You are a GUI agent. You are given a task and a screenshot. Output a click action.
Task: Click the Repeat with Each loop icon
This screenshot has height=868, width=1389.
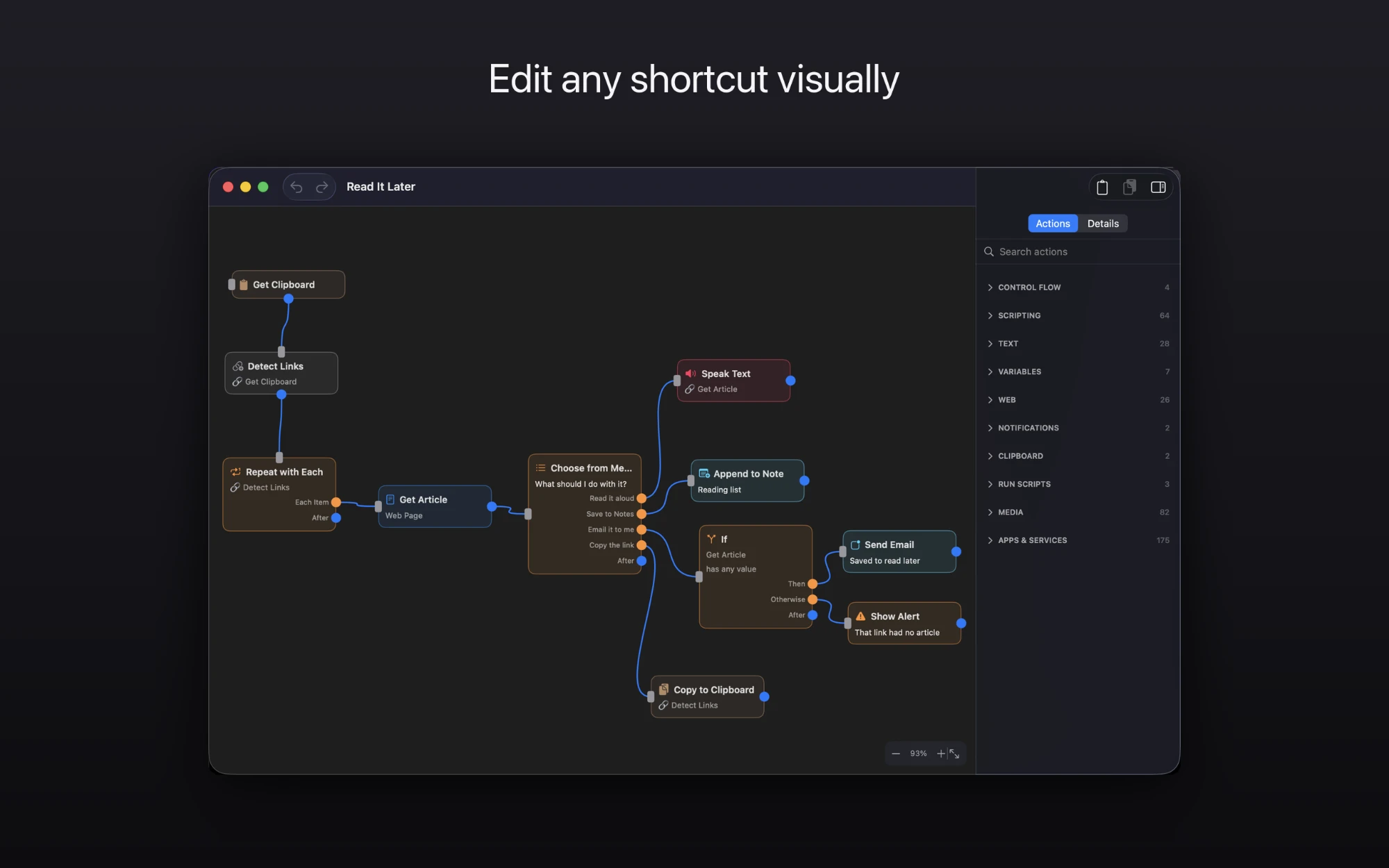[x=235, y=471]
